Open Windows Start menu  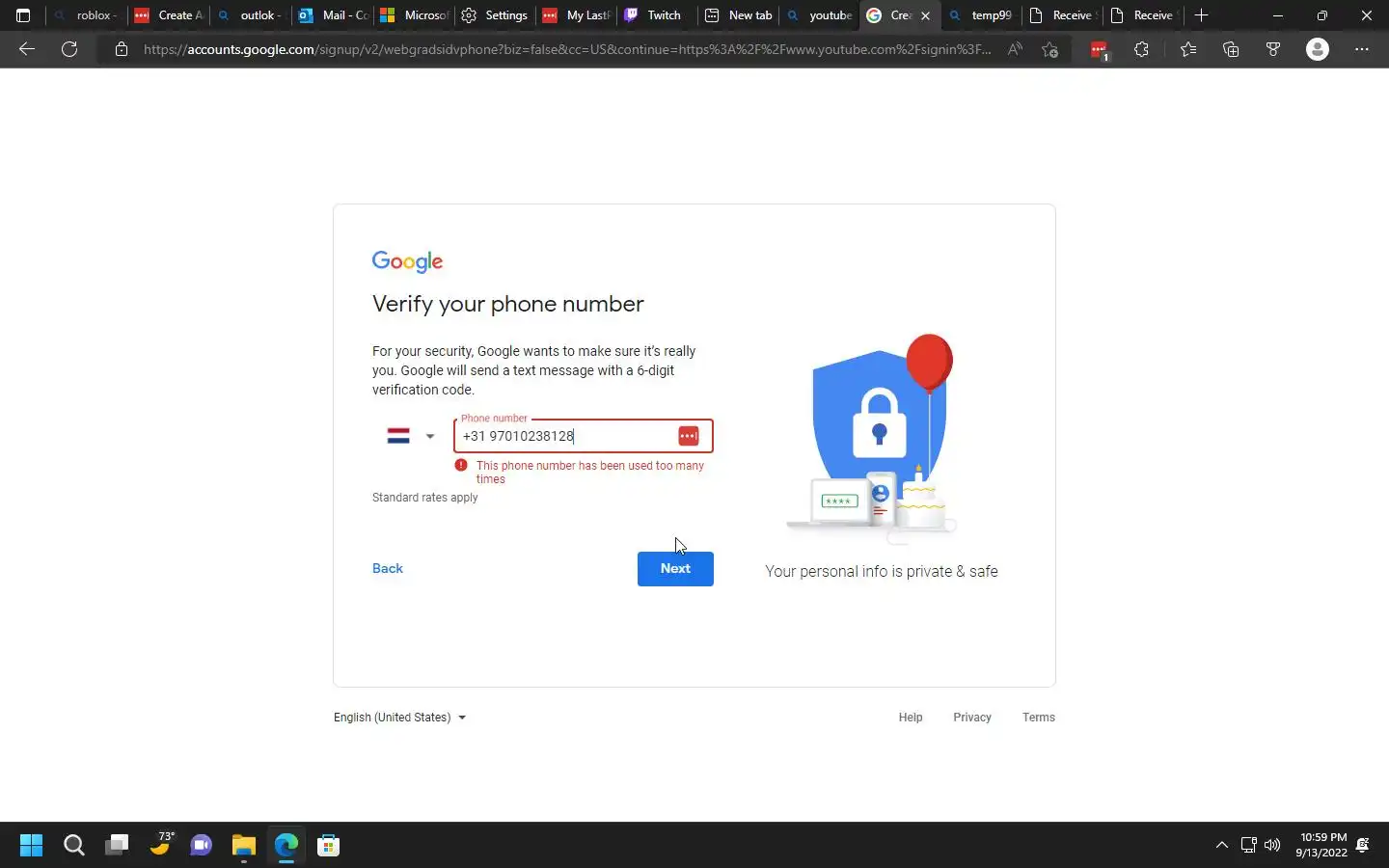click(x=31, y=846)
